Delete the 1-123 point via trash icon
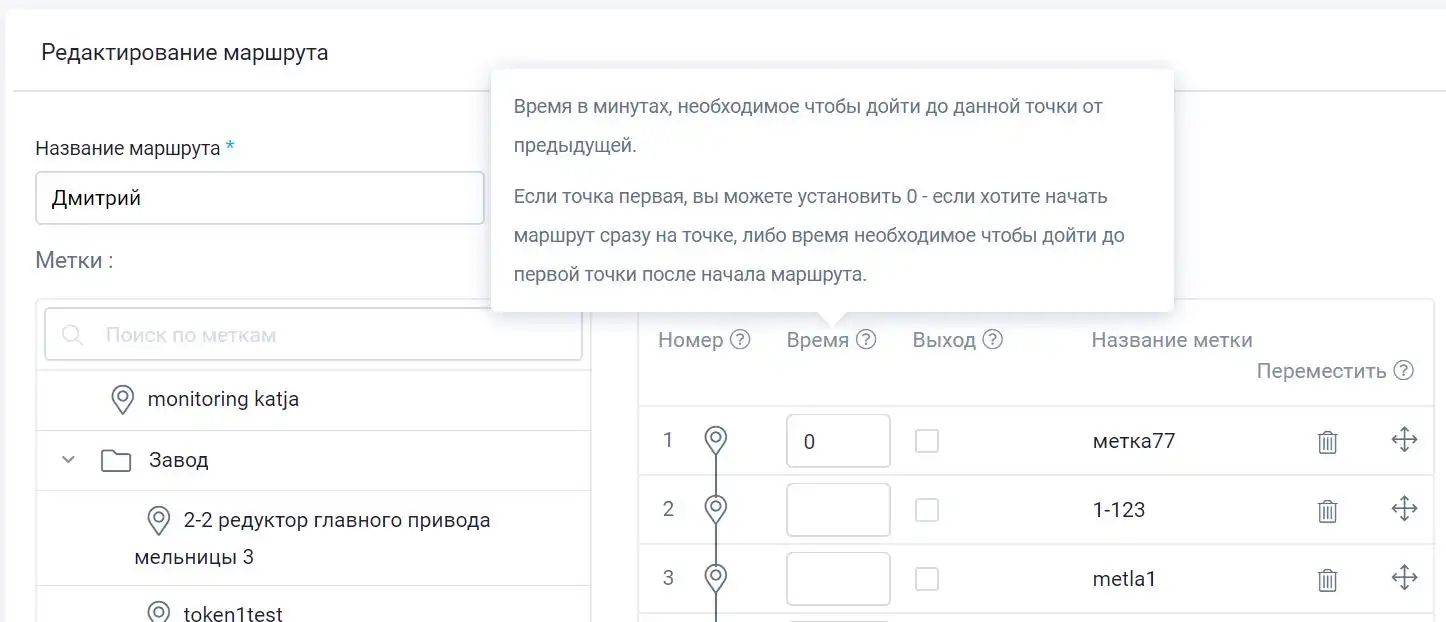1446x622 pixels. 1327,510
